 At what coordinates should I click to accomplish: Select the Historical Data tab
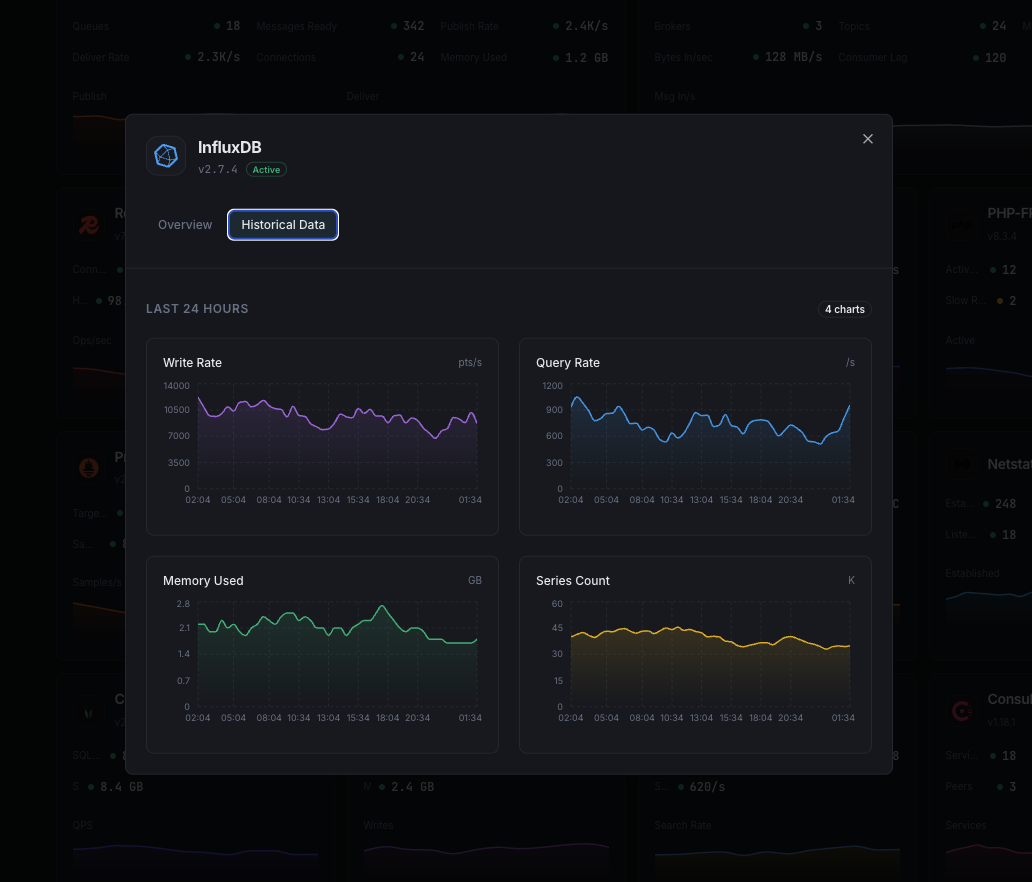(283, 225)
